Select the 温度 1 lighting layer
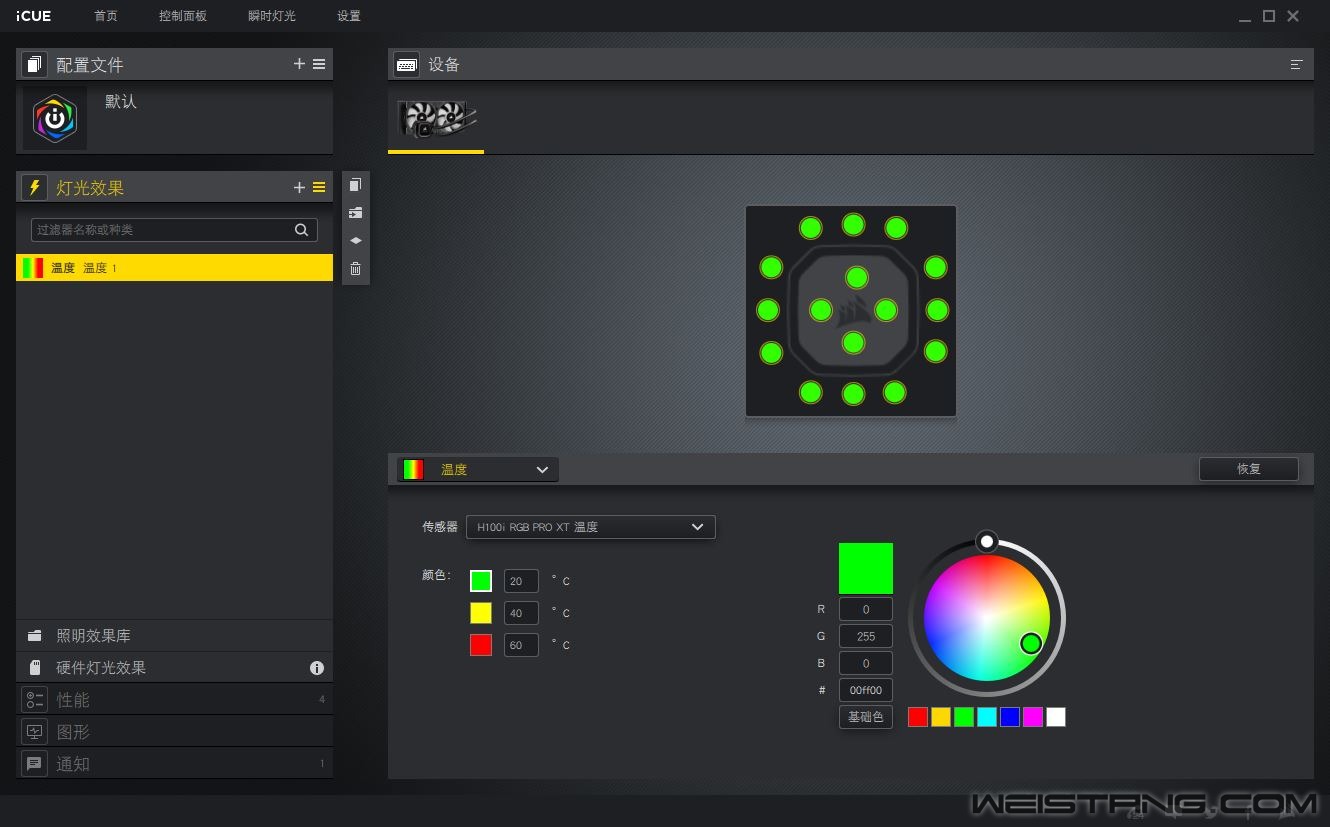 pos(174,268)
